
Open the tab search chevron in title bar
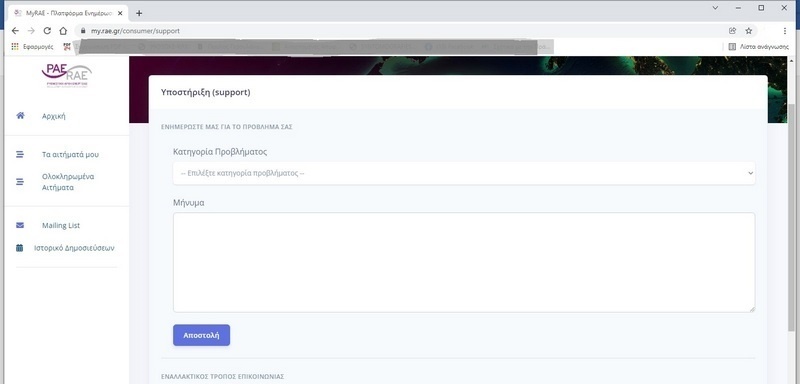coord(715,8)
